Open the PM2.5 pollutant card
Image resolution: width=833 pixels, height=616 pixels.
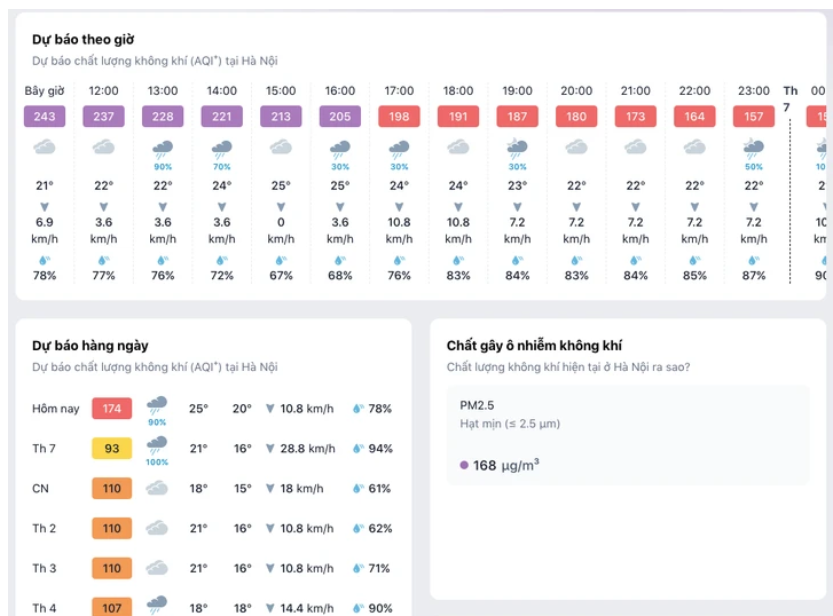click(627, 435)
